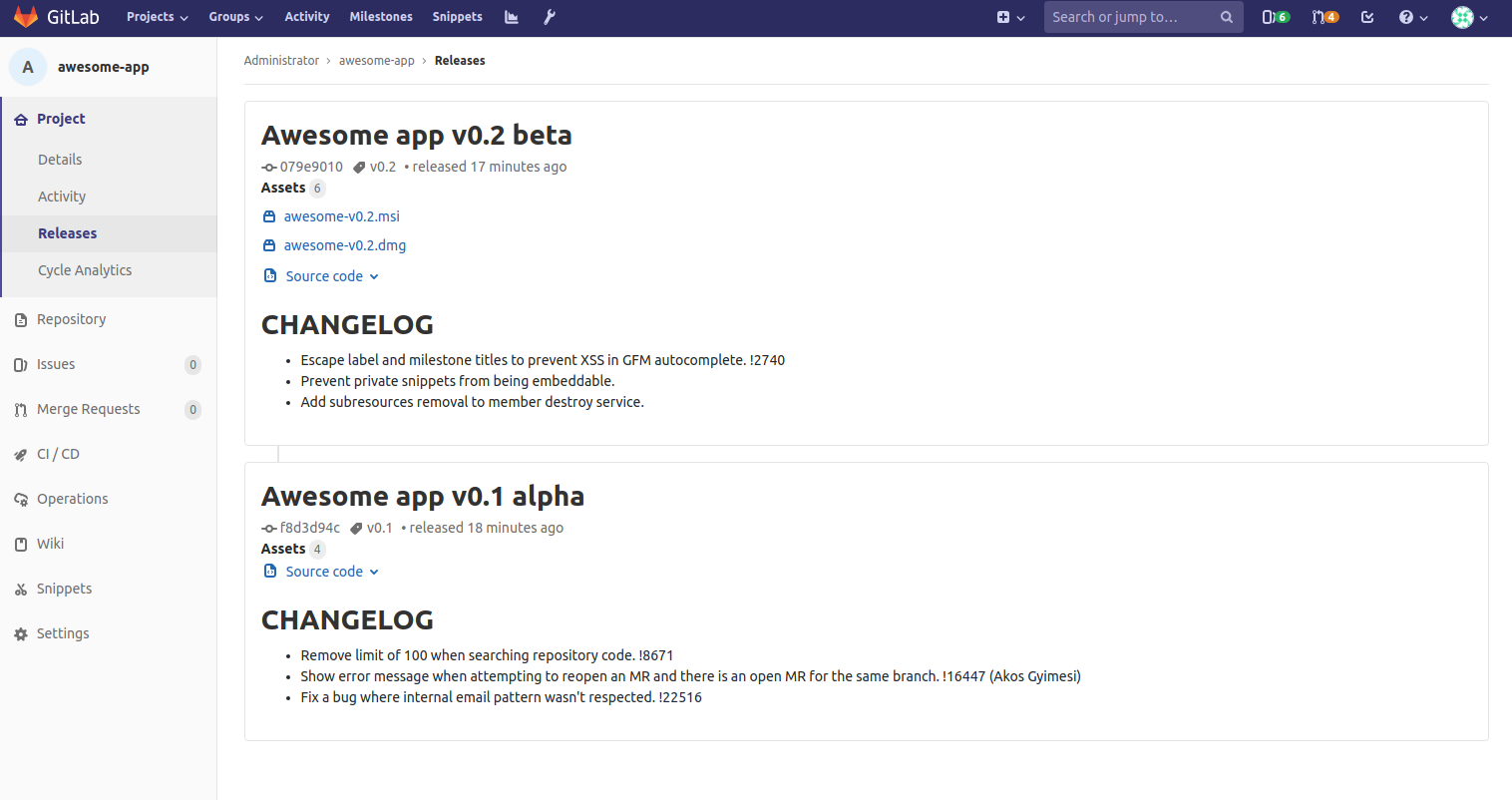Expand the Source code assets for v0.2
The height and width of the screenshot is (800, 1512).
click(323, 275)
